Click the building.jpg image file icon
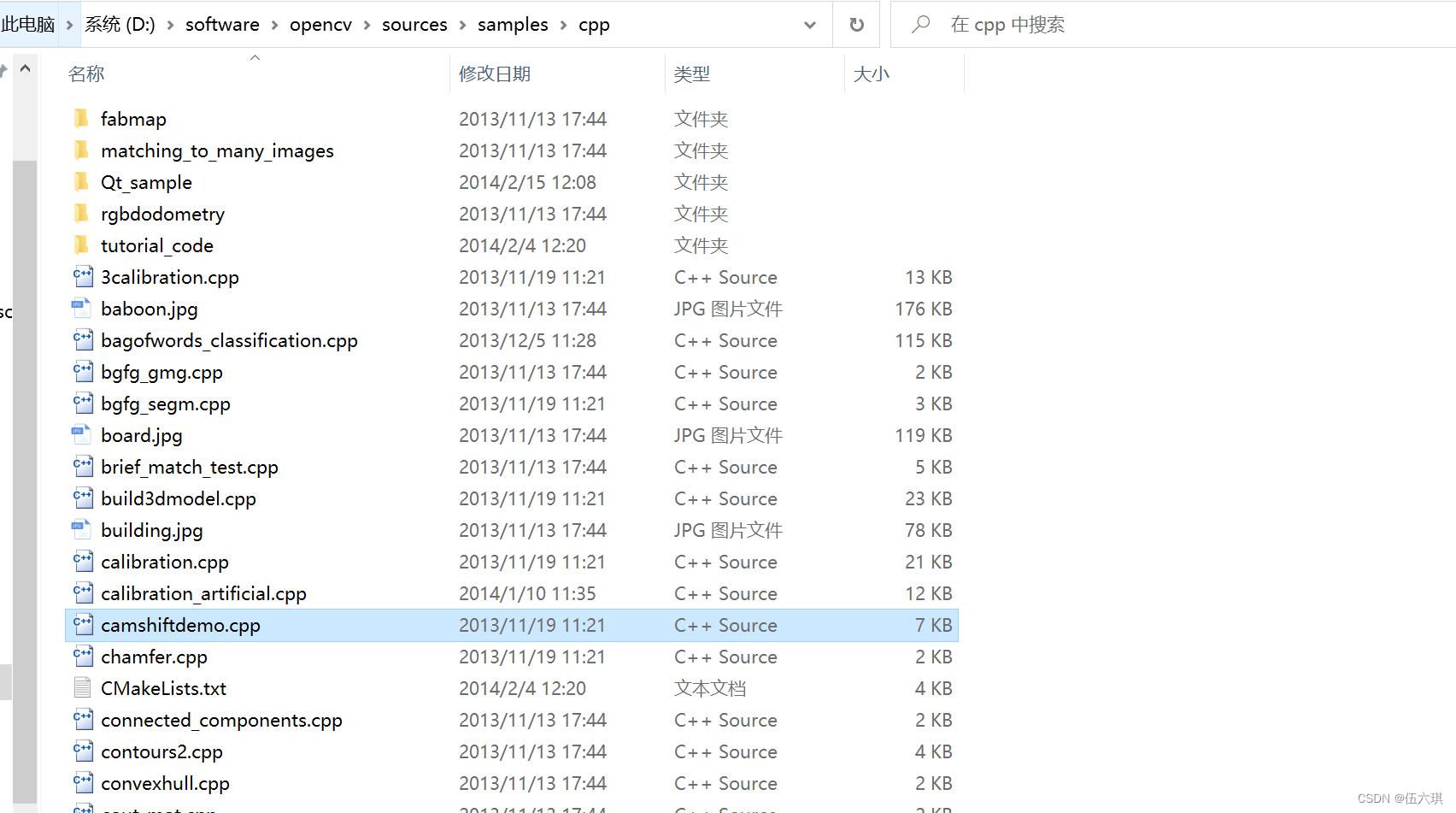Image resolution: width=1456 pixels, height=813 pixels. point(82,529)
